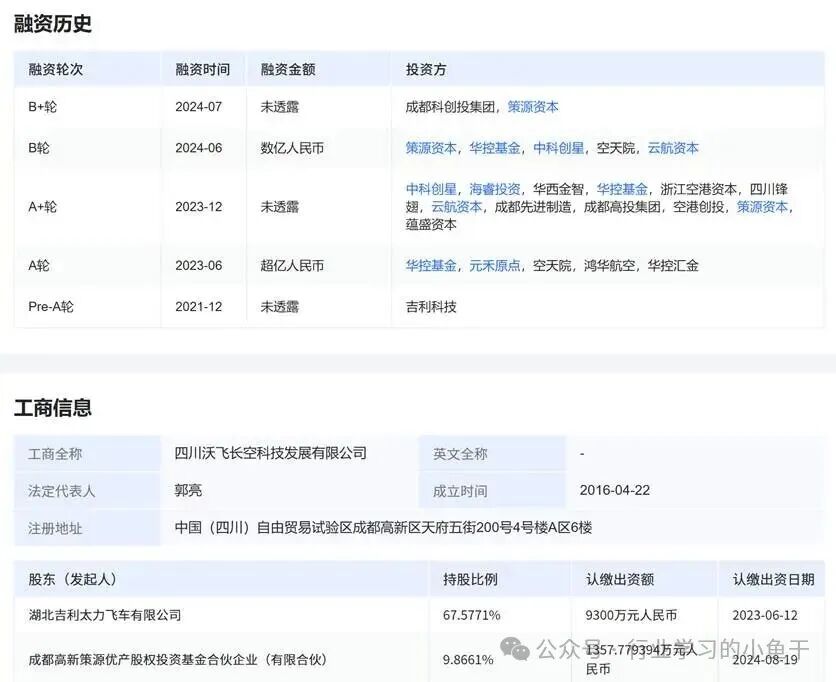Open 策源资本 link in B轮 row

tap(431, 148)
